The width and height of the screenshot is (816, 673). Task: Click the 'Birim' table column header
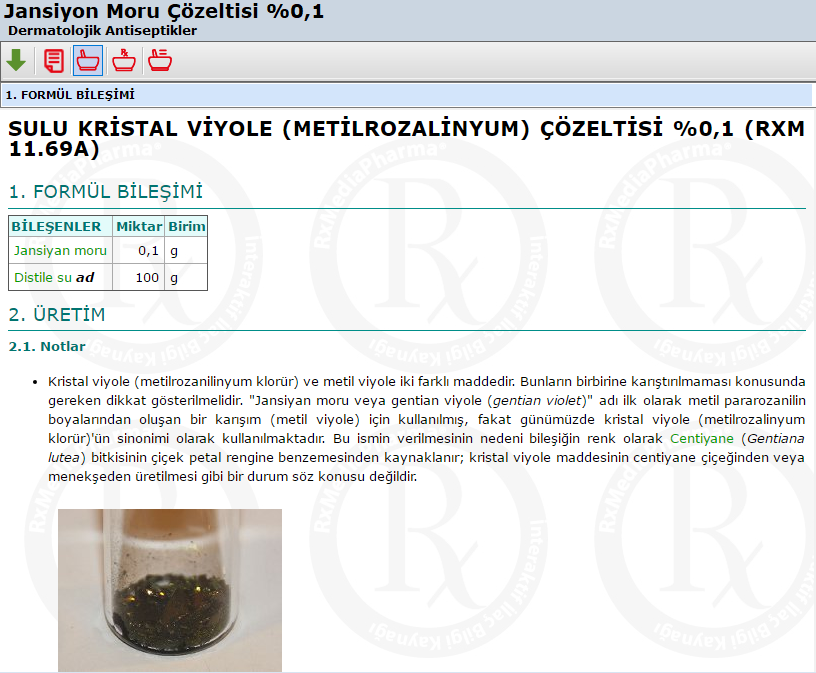[186, 226]
